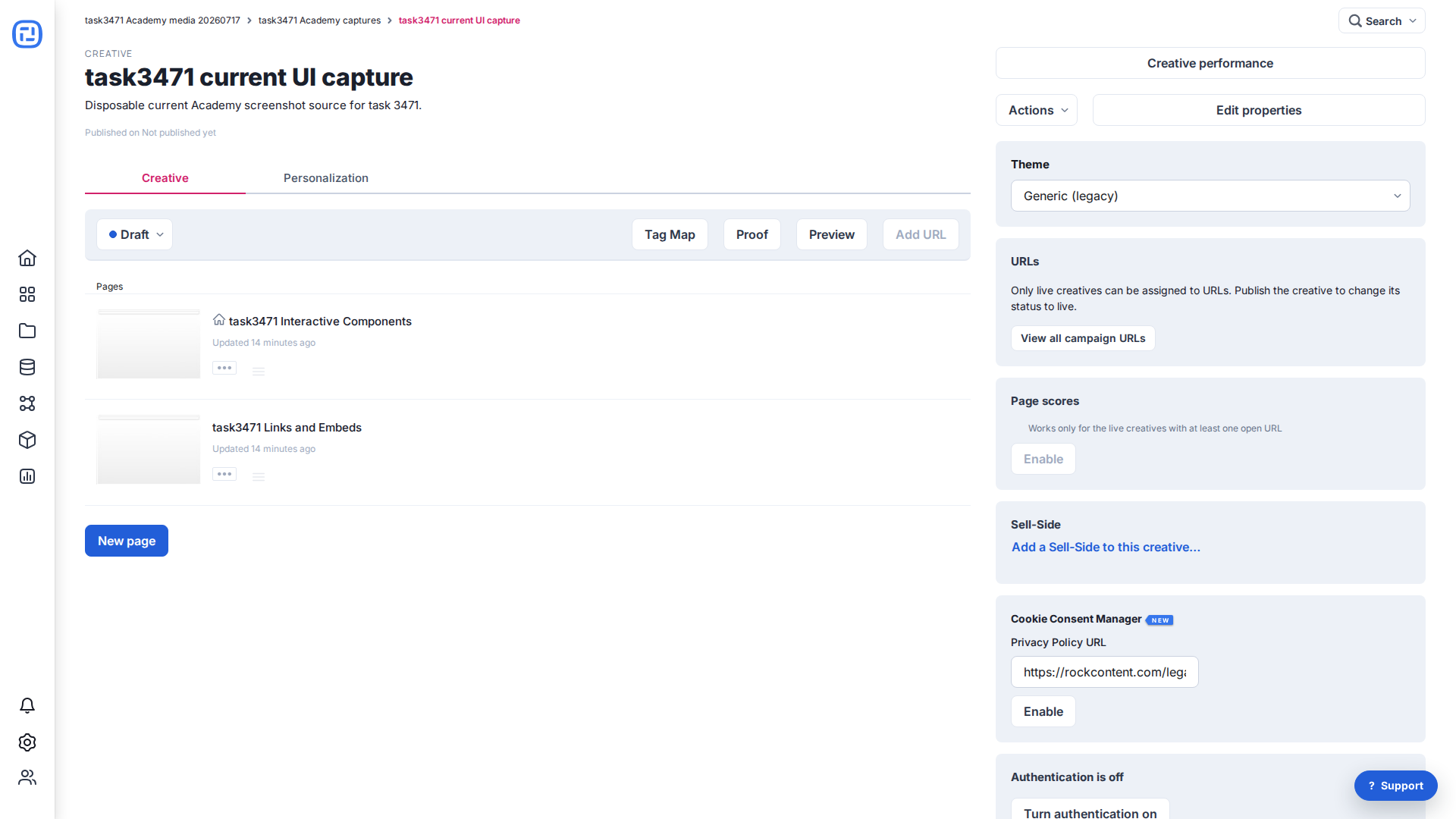
Task: Open more options for Links and Embeds page
Action: point(224,475)
